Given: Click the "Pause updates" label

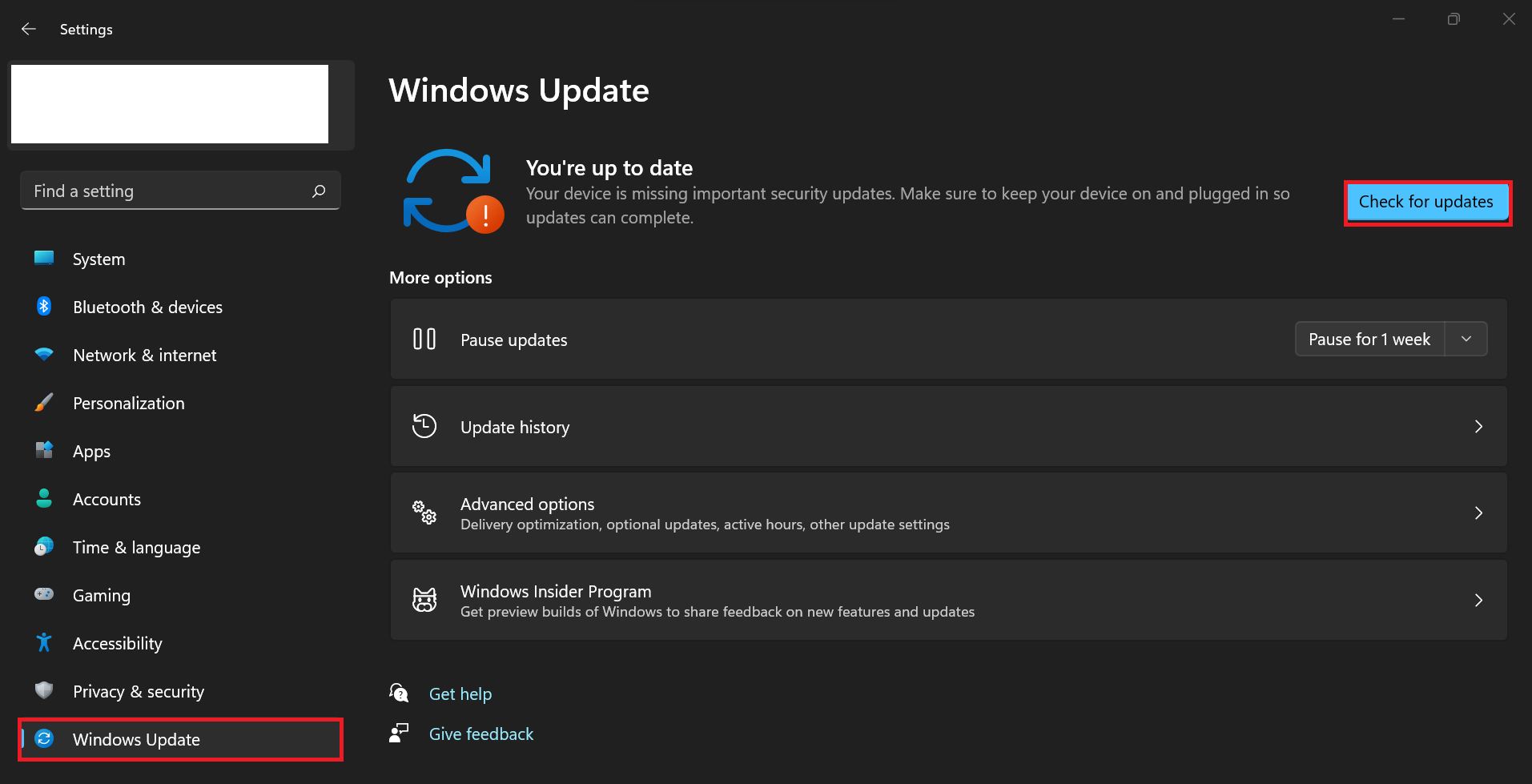Looking at the screenshot, I should [514, 340].
